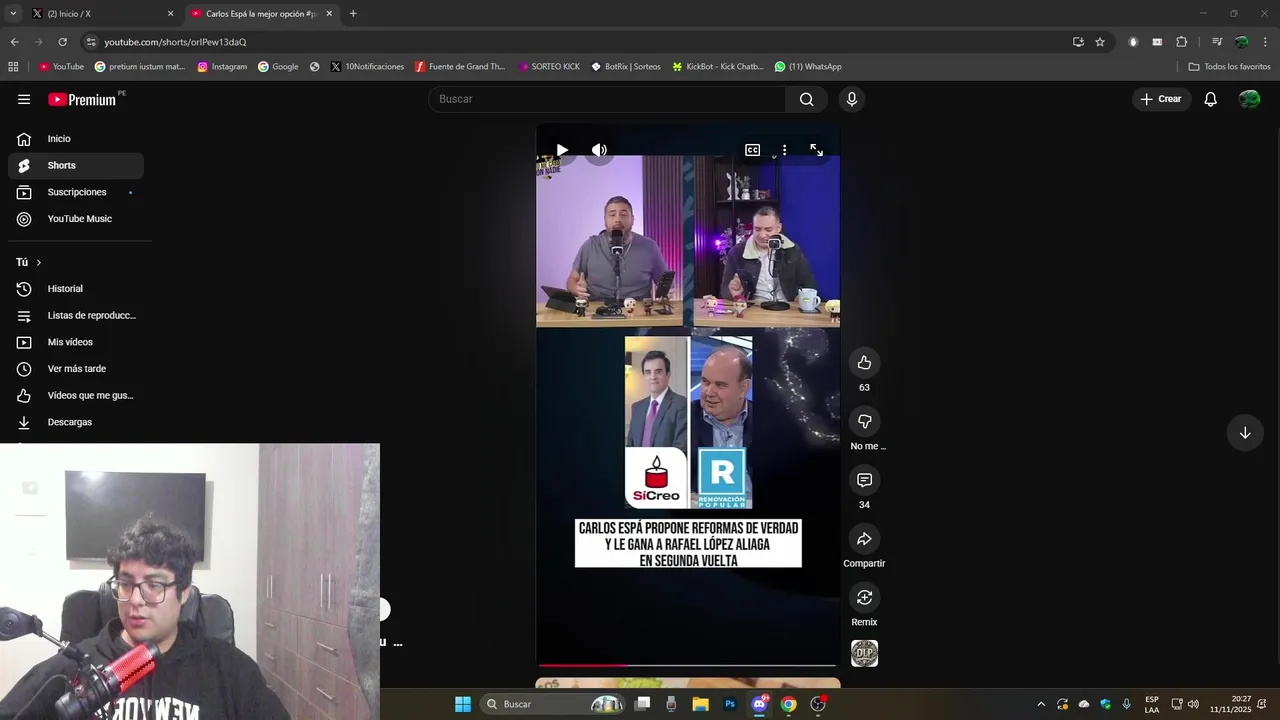Viewport: 1280px width, 720px height.
Task: Open the YouTube bookmark
Action: pos(61,67)
